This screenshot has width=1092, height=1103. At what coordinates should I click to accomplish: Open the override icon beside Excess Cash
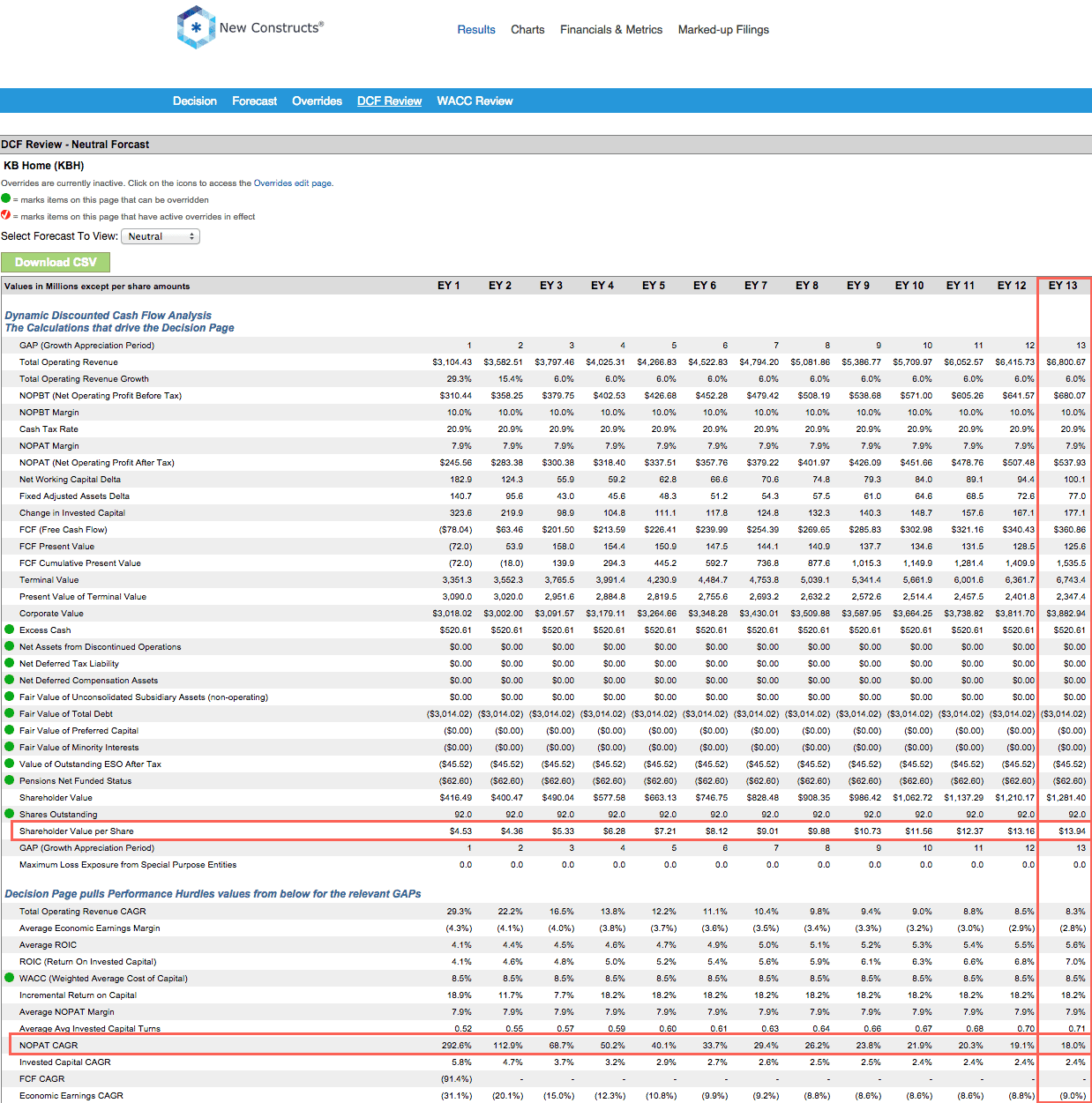(x=10, y=630)
